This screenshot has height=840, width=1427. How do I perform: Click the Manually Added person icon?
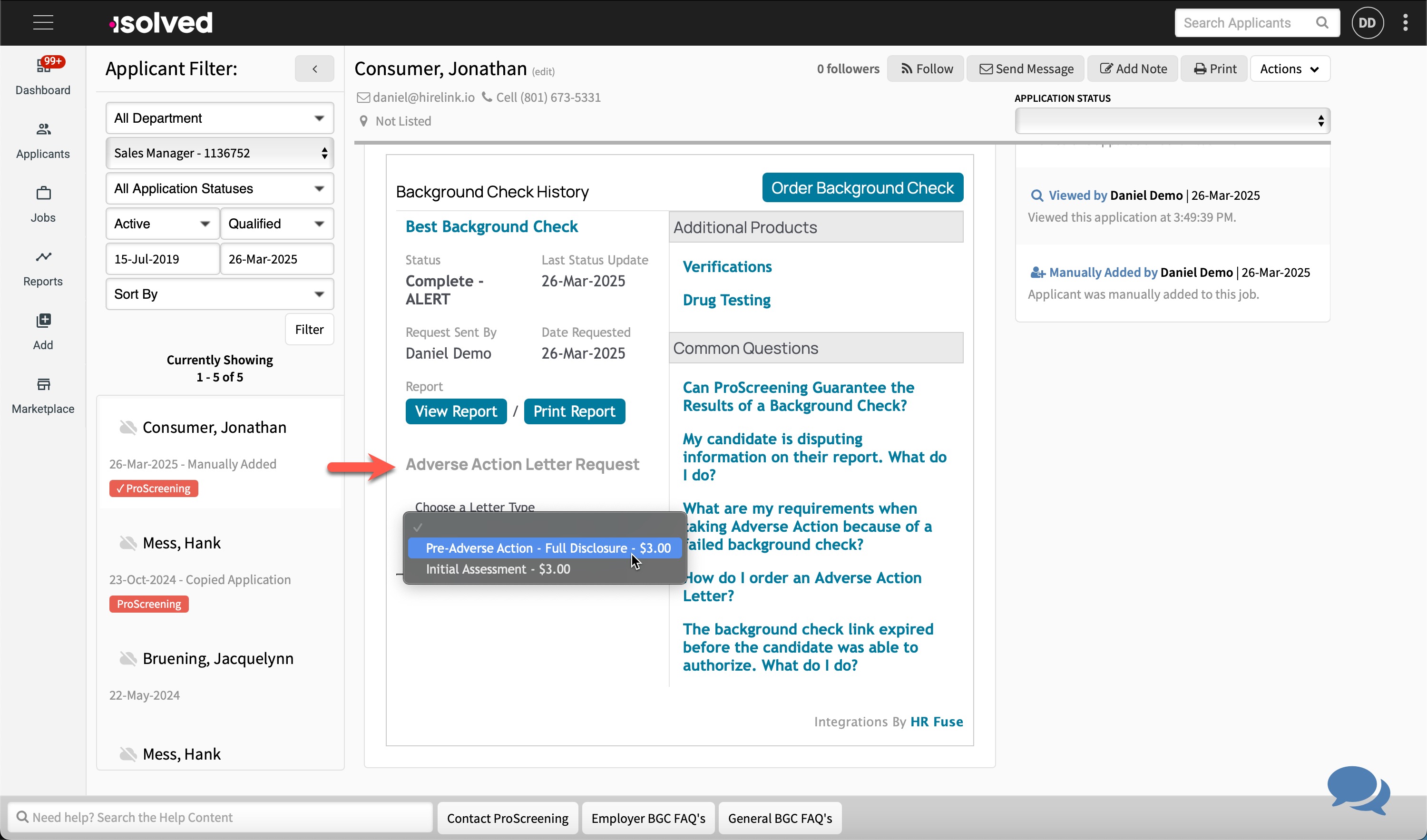point(1037,273)
